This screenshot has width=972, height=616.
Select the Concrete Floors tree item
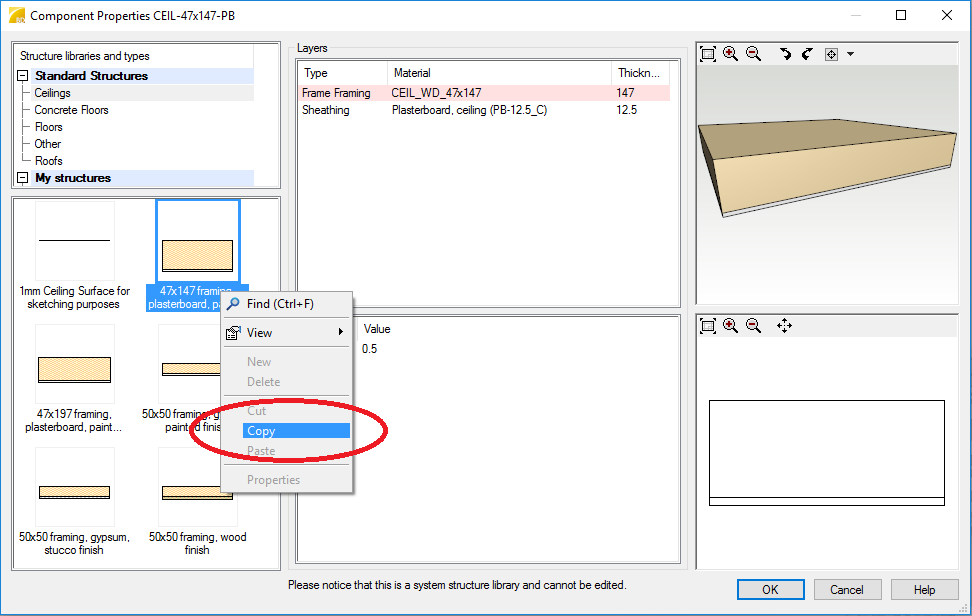point(71,110)
